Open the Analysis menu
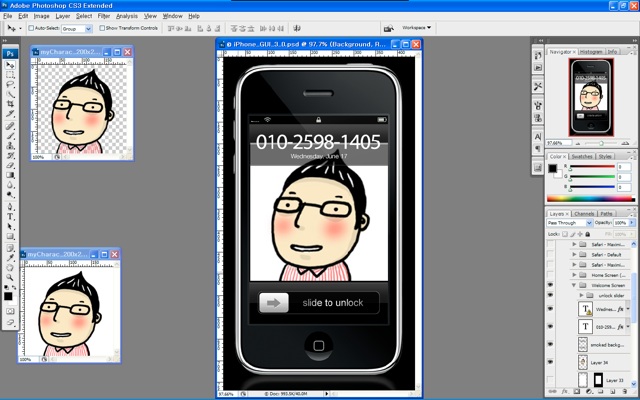 127,16
